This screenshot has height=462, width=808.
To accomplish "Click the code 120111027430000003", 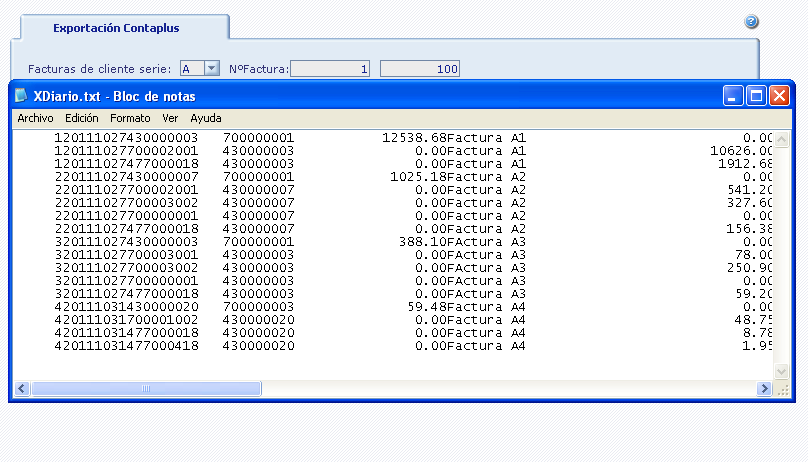I will [x=126, y=138].
